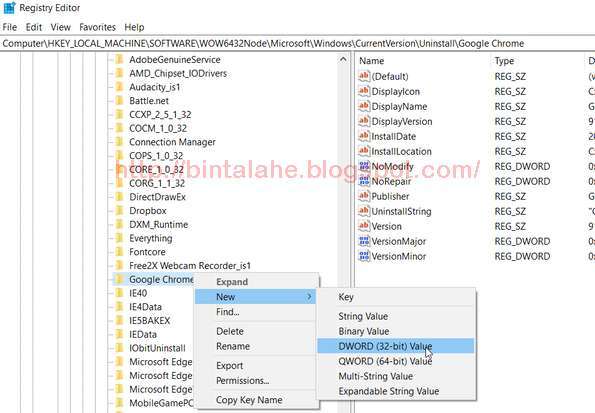Select the COCM_1_0_32 key
Screen dimensions: 595x413
158,128
